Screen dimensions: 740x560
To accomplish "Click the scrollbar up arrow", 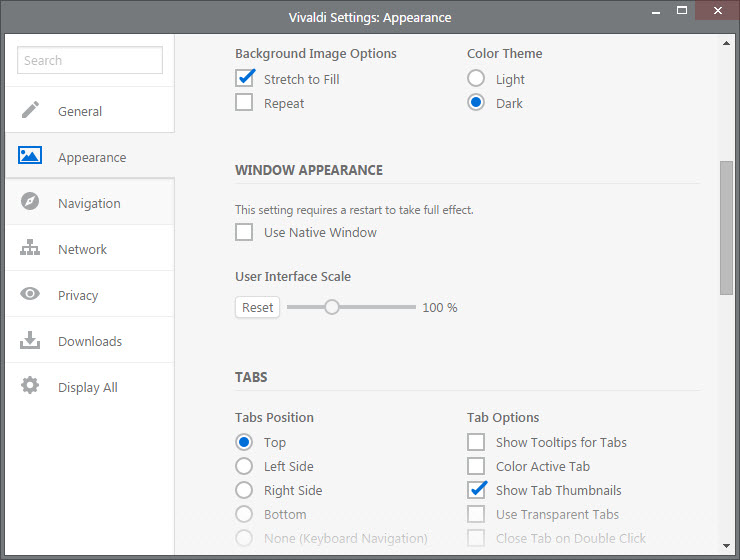I will click(x=726, y=43).
